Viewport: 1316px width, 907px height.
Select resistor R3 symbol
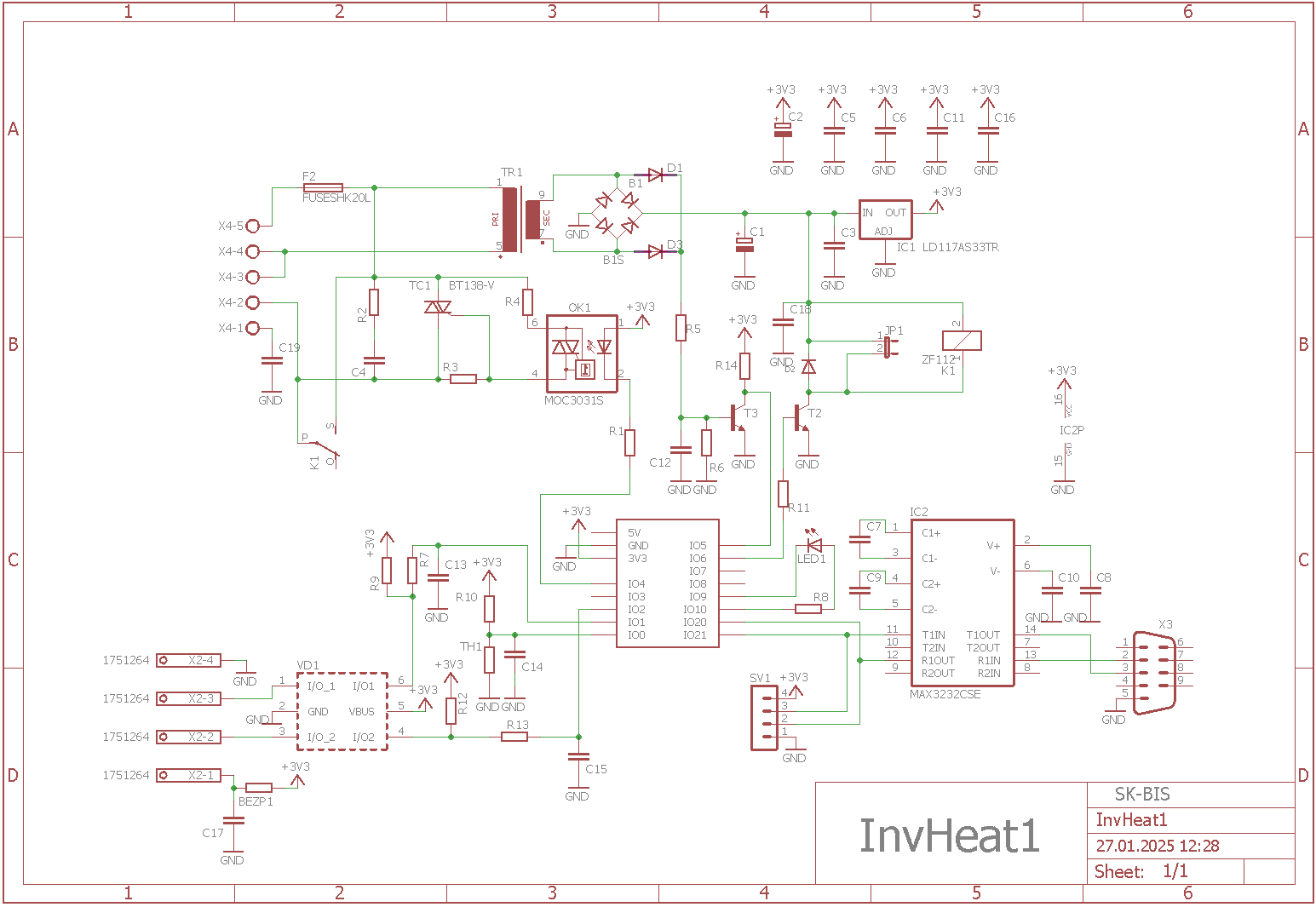click(463, 379)
